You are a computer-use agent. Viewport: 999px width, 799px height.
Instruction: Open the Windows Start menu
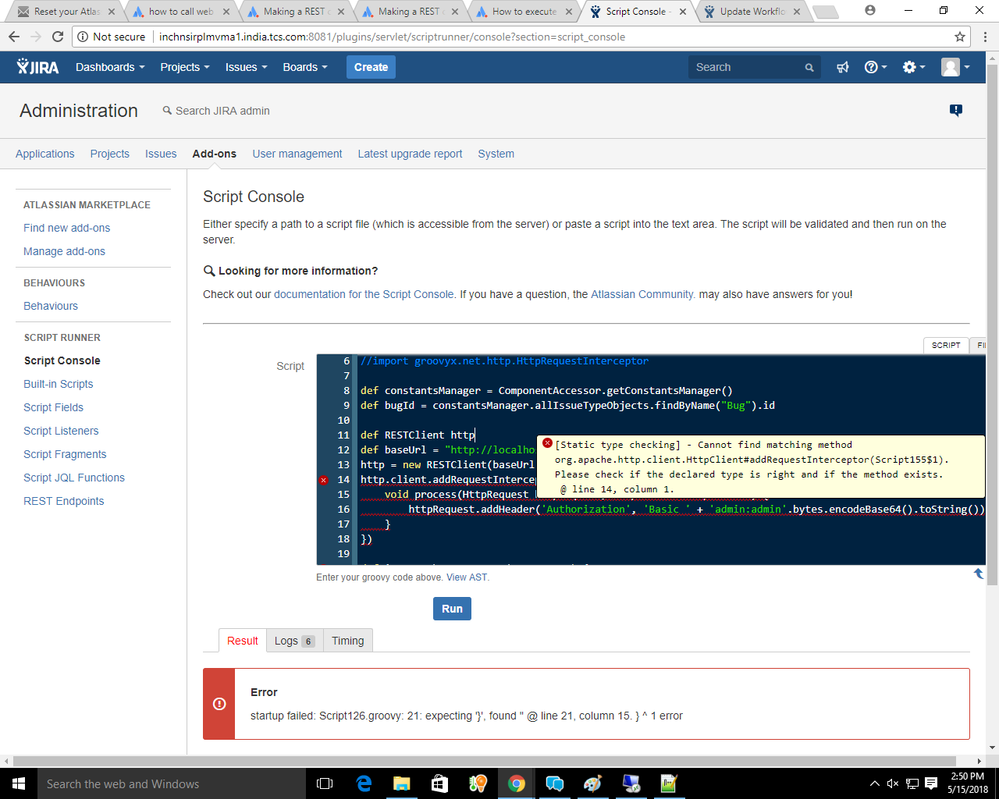[18, 783]
